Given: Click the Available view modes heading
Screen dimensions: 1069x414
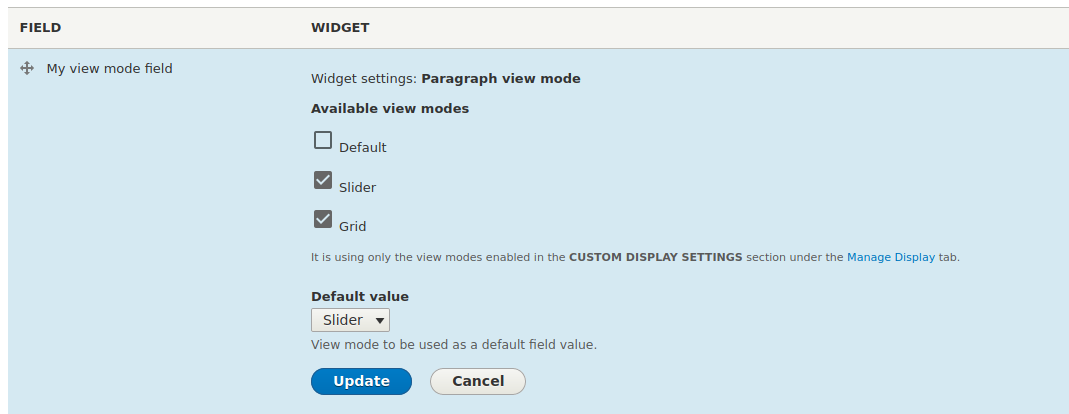Looking at the screenshot, I should click(x=390, y=108).
